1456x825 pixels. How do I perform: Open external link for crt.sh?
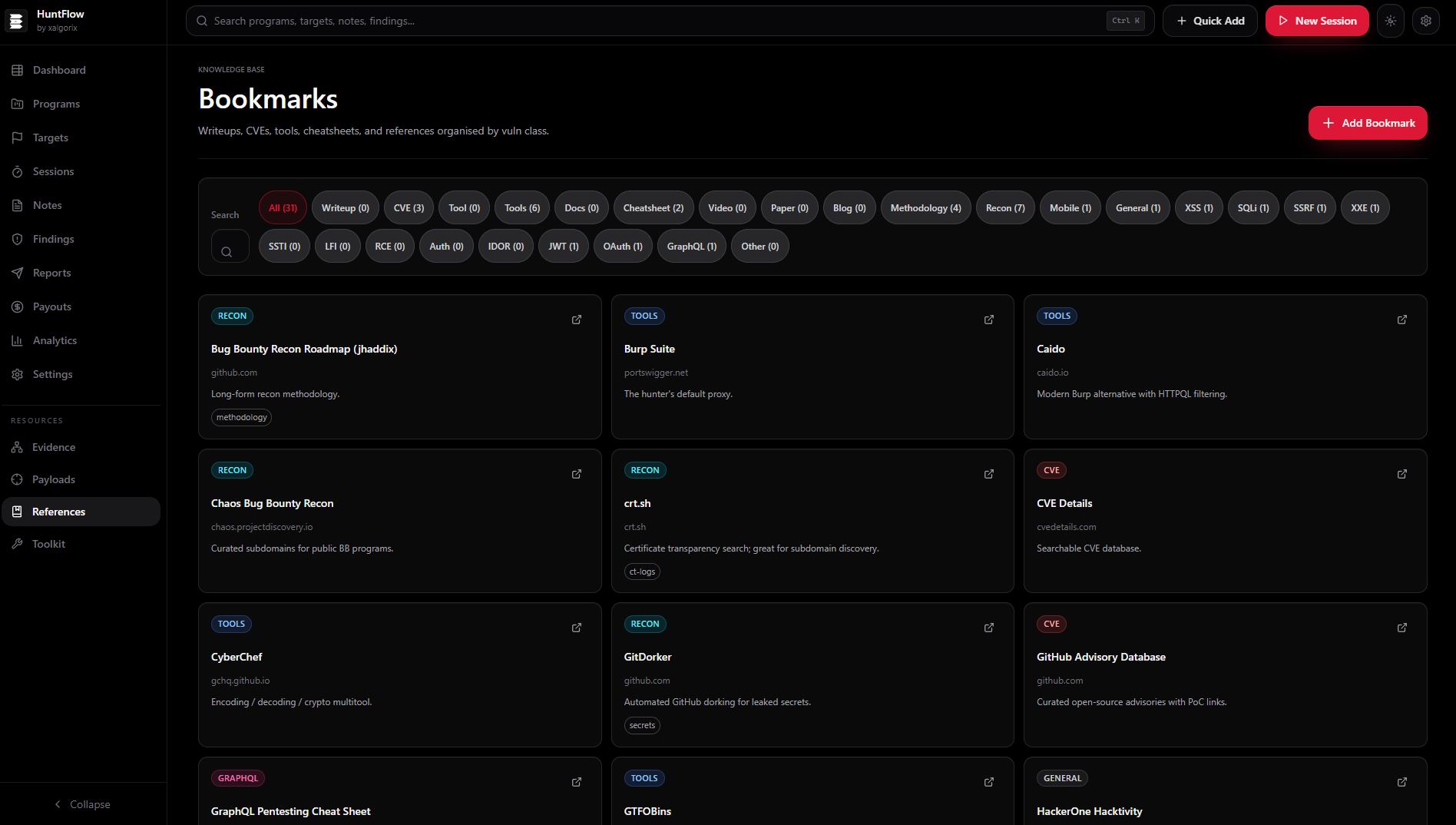click(989, 474)
